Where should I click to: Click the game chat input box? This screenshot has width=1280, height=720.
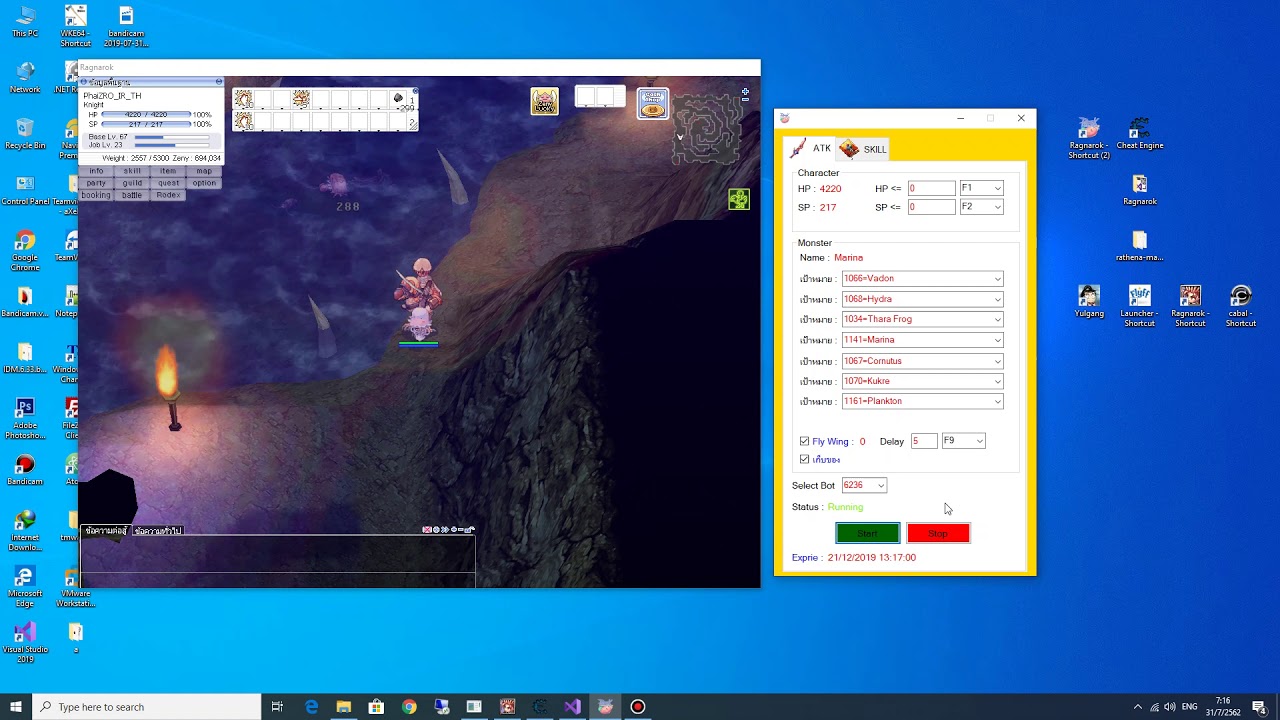[x=277, y=580]
